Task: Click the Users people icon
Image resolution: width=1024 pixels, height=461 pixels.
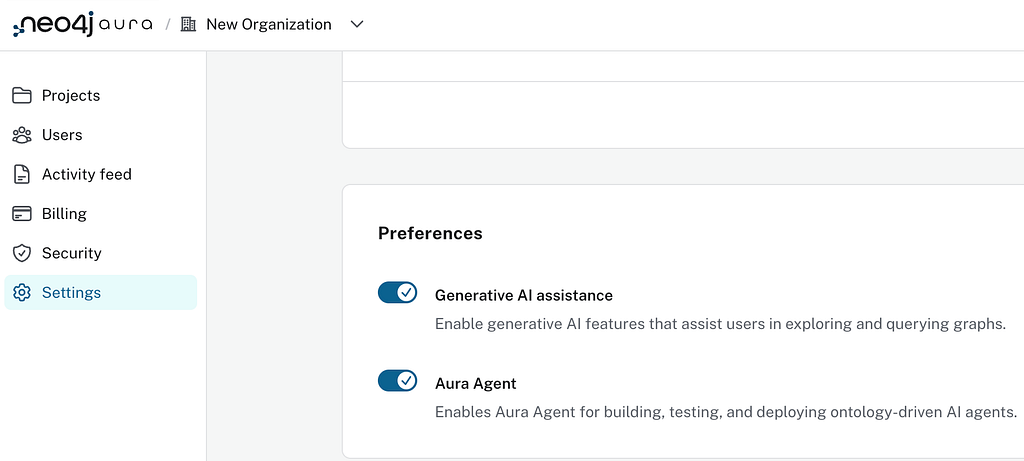Action: (22, 135)
